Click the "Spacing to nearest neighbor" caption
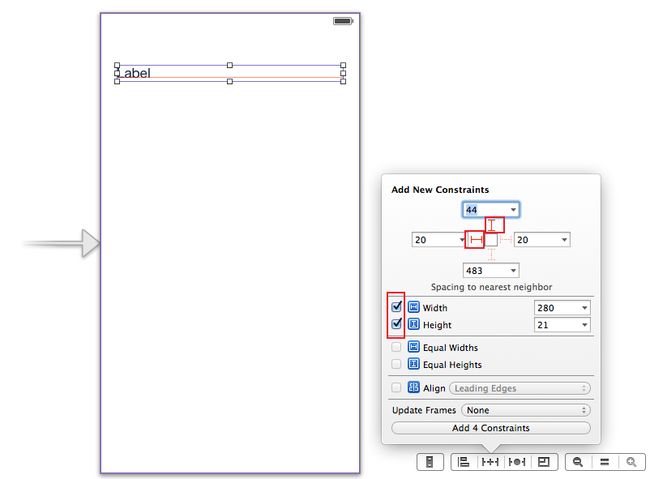 pos(491,287)
